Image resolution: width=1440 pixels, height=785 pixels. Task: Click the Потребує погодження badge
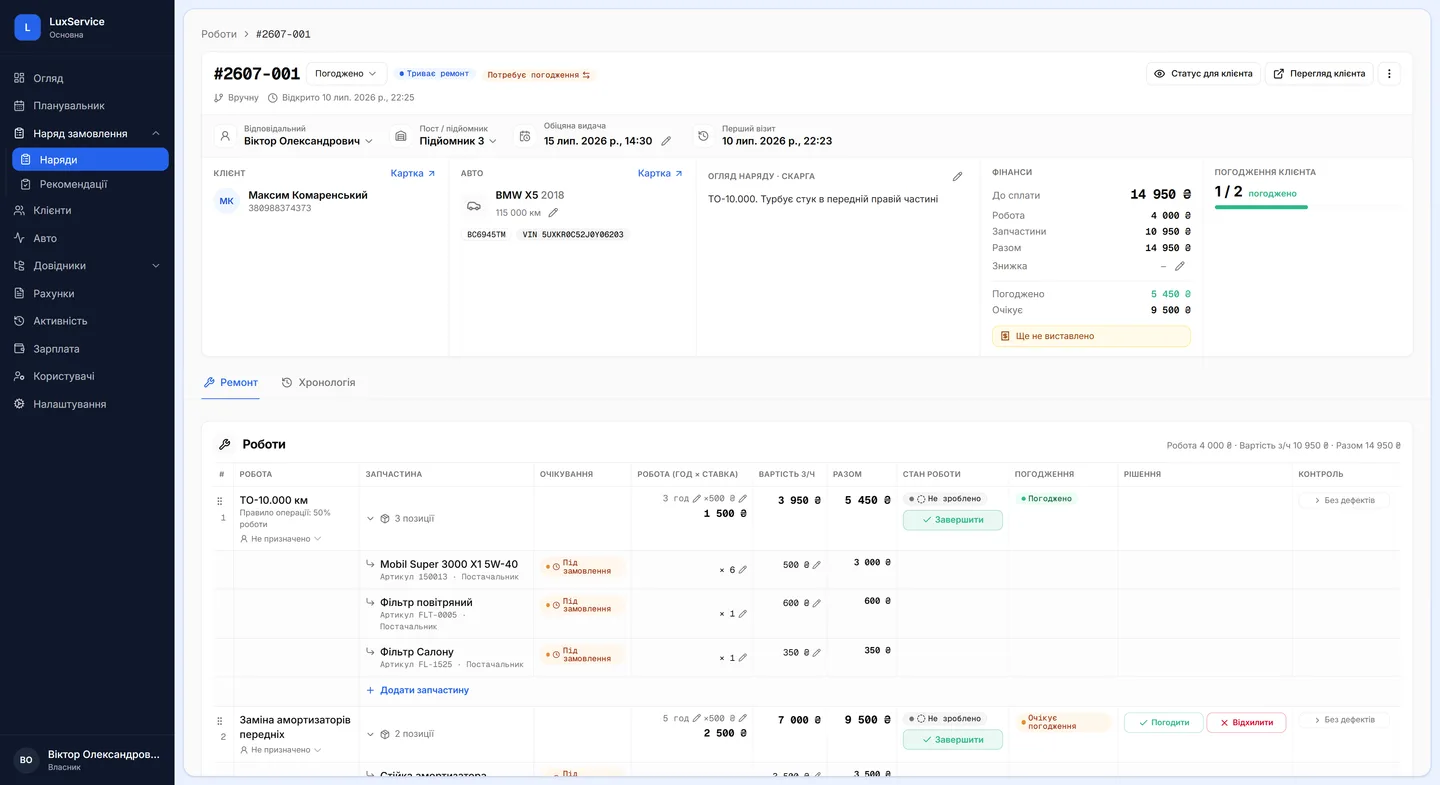coord(538,74)
